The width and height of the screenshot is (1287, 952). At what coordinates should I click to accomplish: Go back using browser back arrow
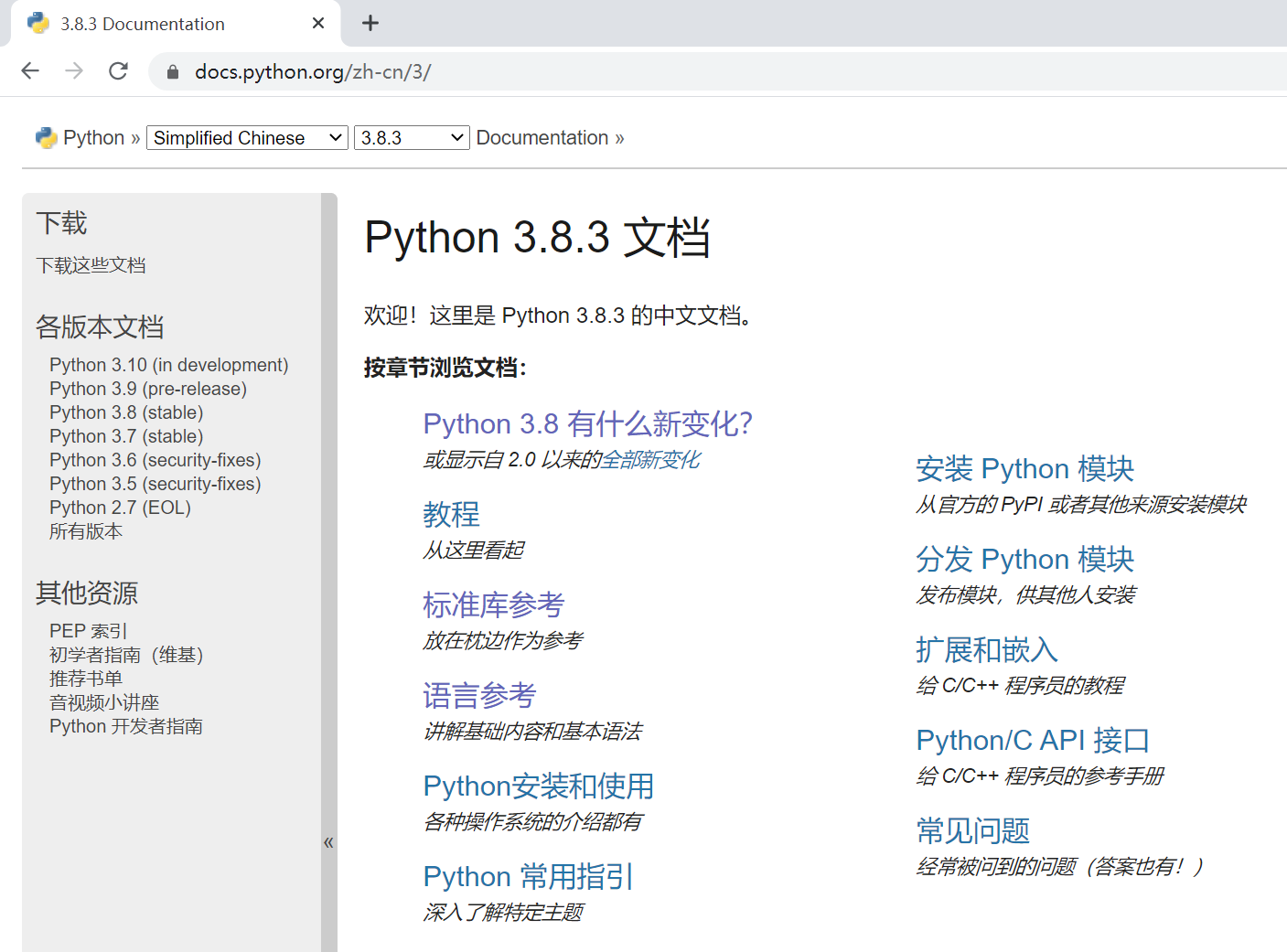(30, 71)
